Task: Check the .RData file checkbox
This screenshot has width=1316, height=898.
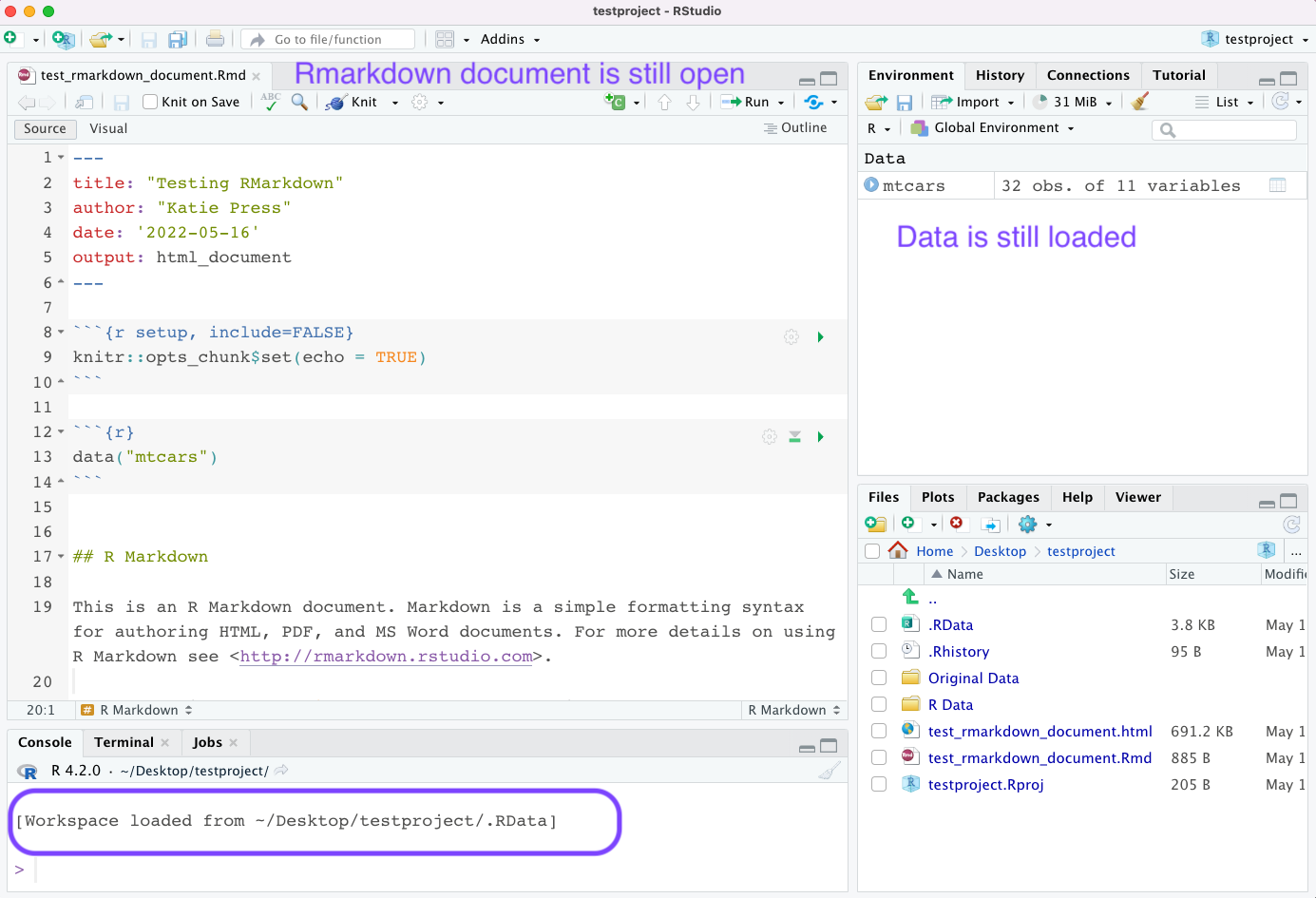Action: coord(879,624)
